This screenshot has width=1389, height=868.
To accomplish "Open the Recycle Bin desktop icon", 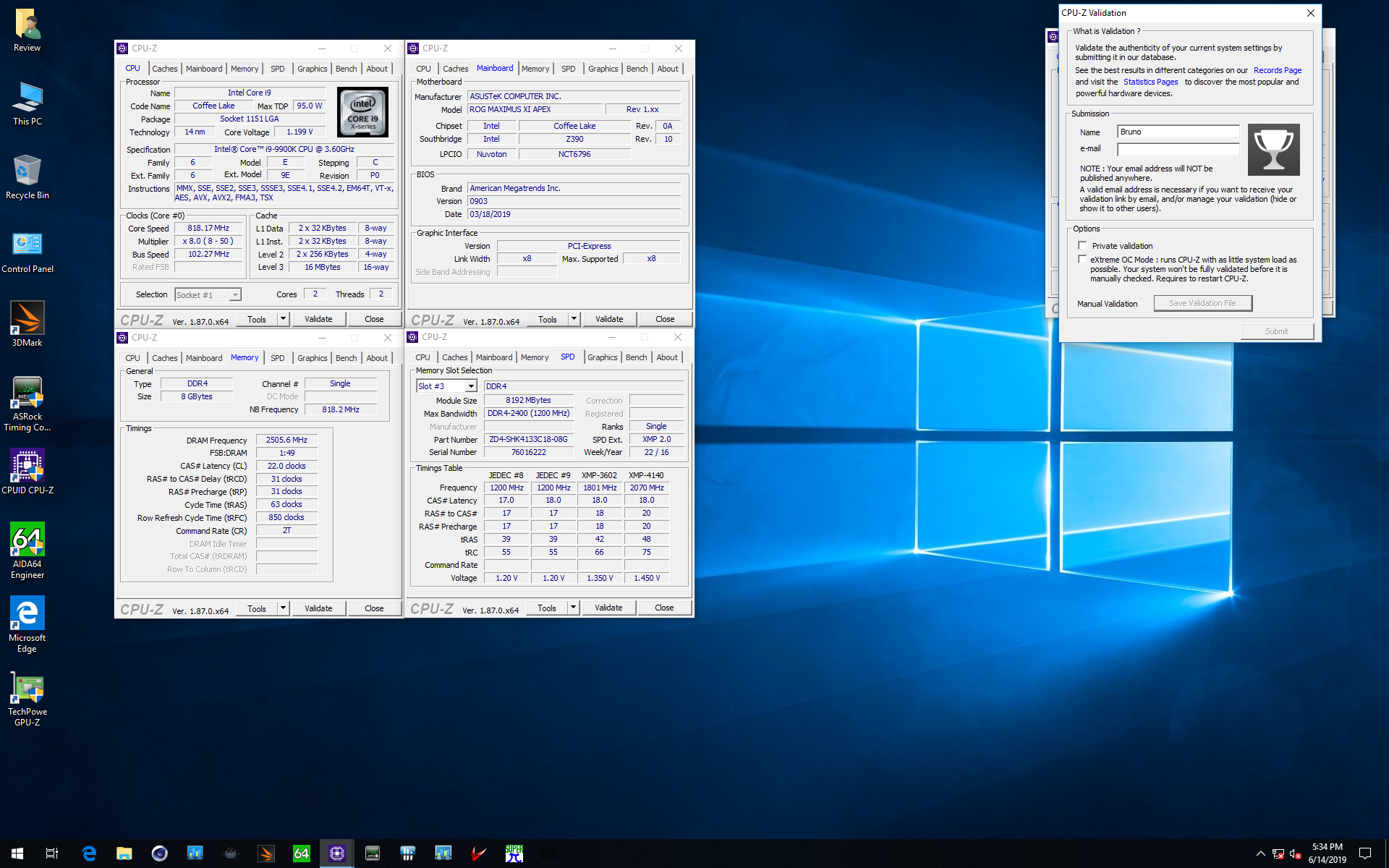I will click(27, 178).
